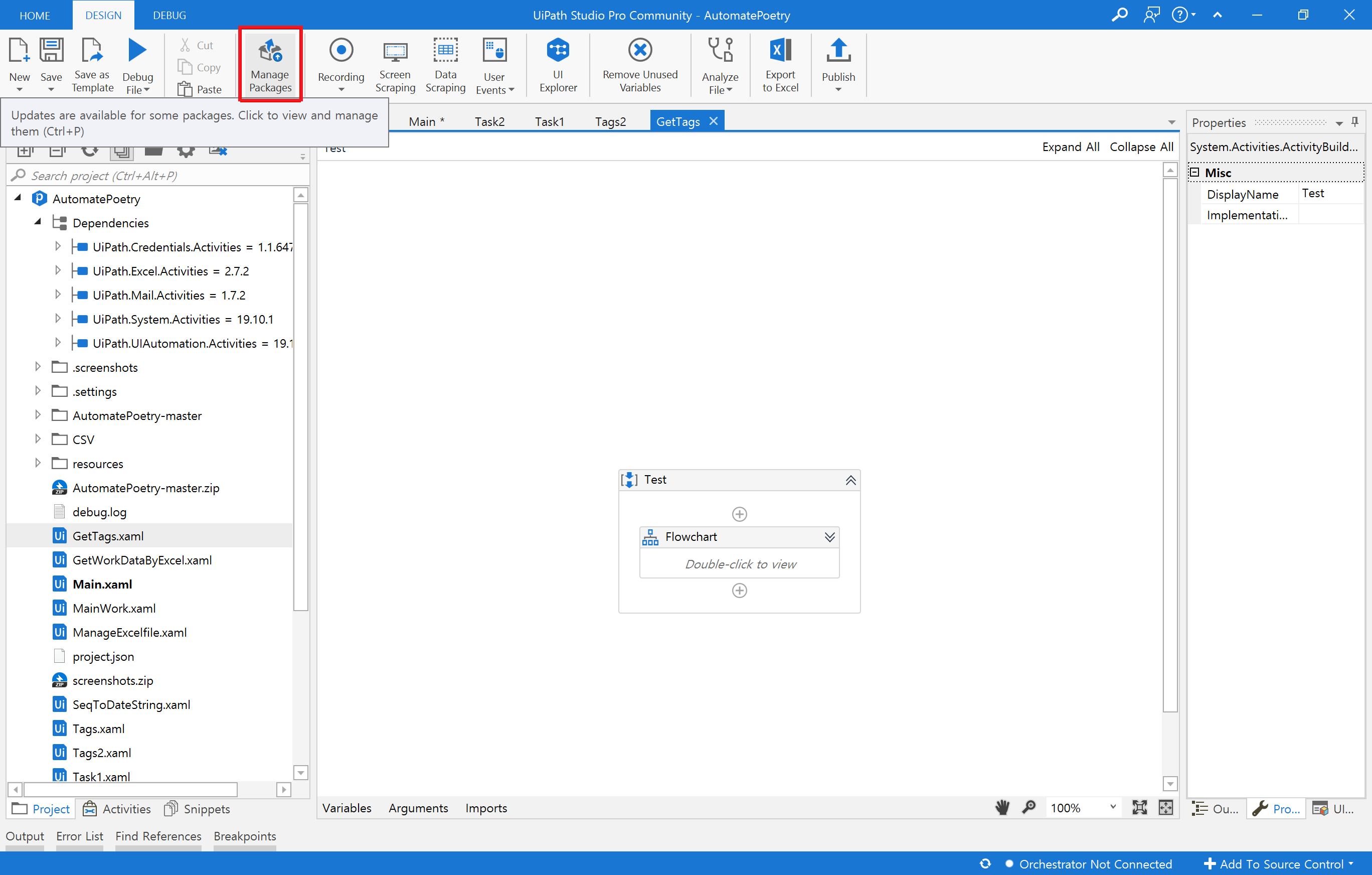Screen dimensions: 1372x875
Task: Collapse the ribbon with the up chevron
Action: [1217, 15]
